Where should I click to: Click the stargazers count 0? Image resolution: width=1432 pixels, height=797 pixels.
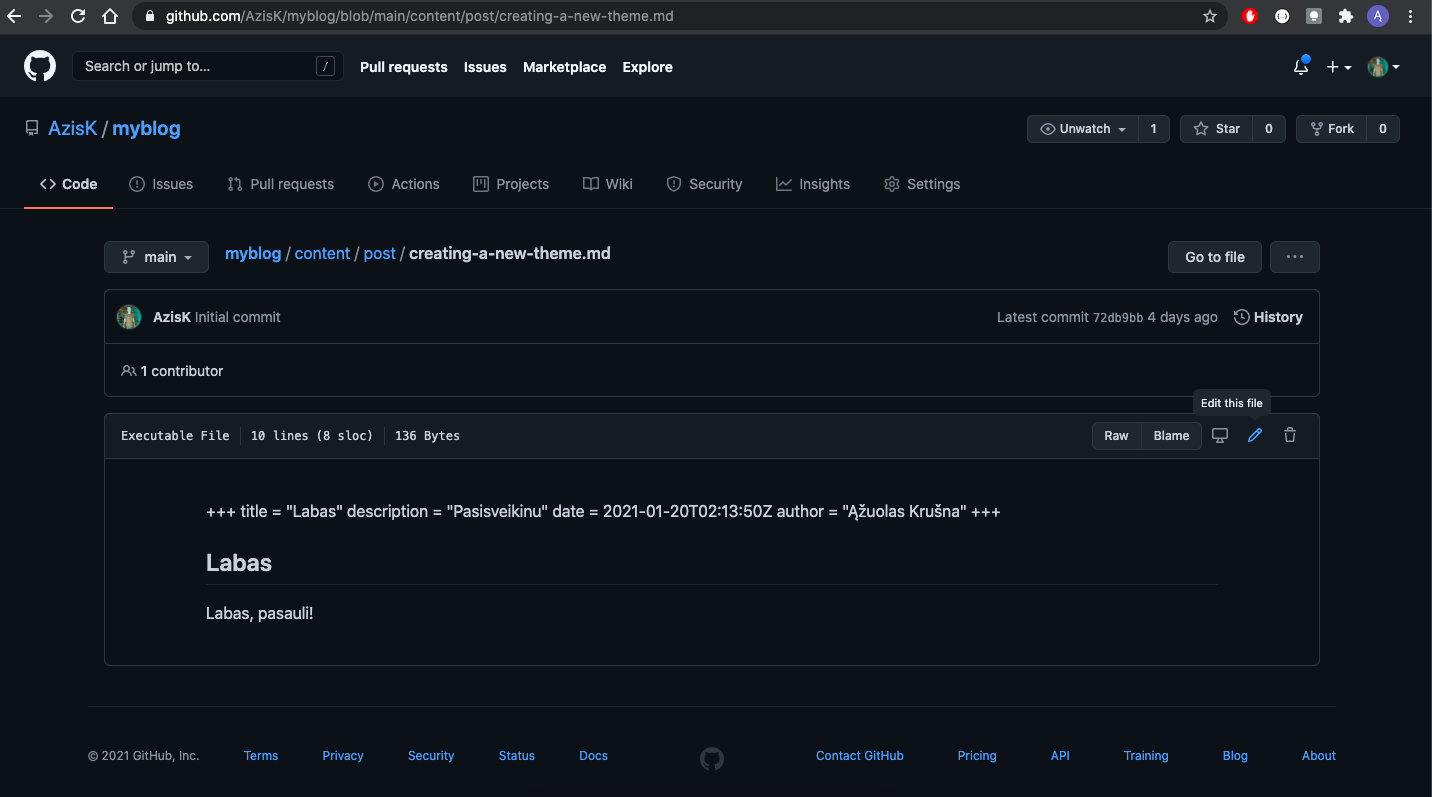(x=1269, y=129)
